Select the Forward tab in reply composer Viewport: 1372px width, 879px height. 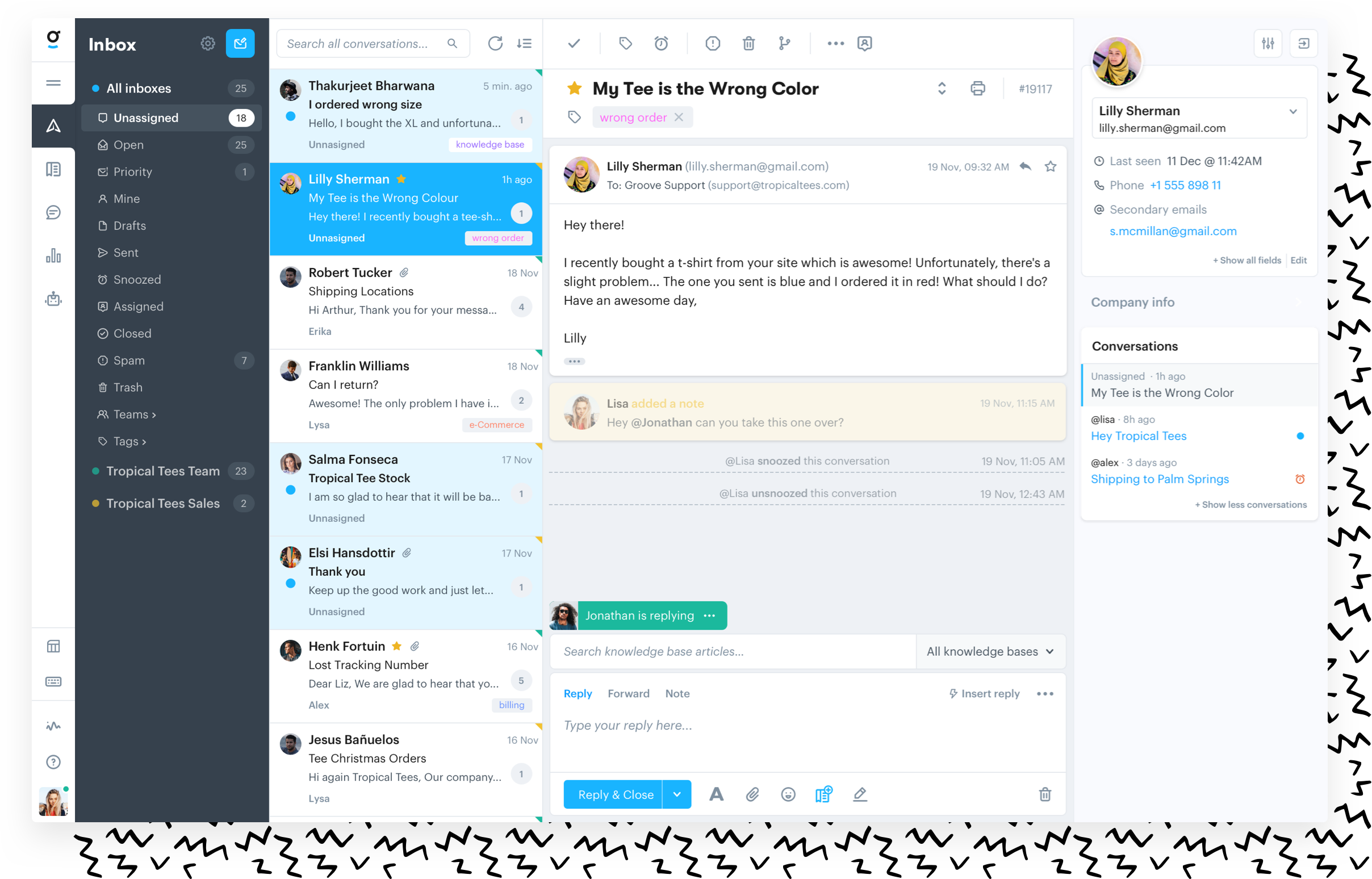pyautogui.click(x=627, y=693)
